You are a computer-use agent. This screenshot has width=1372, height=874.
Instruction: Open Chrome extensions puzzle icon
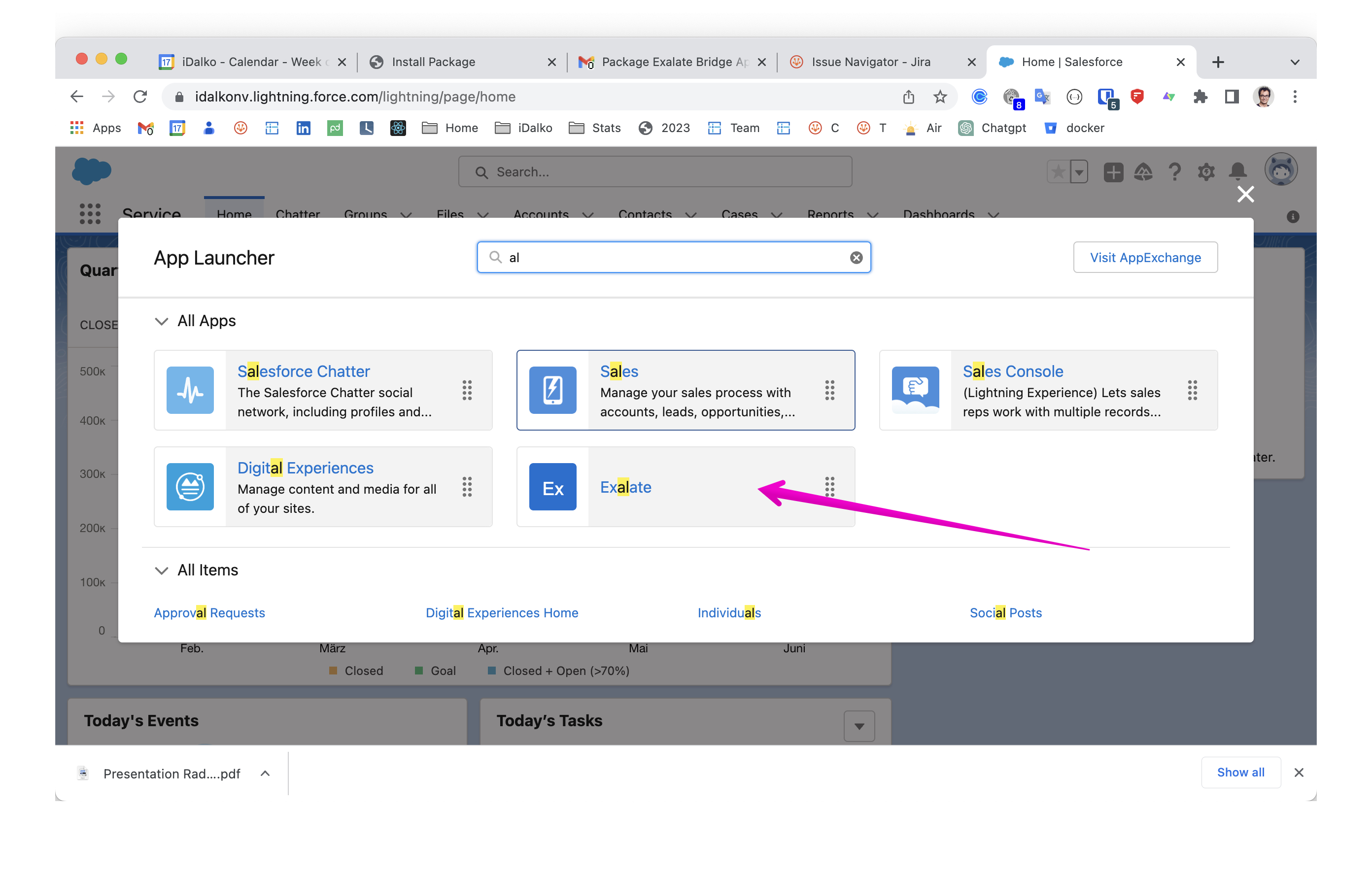tap(1200, 97)
